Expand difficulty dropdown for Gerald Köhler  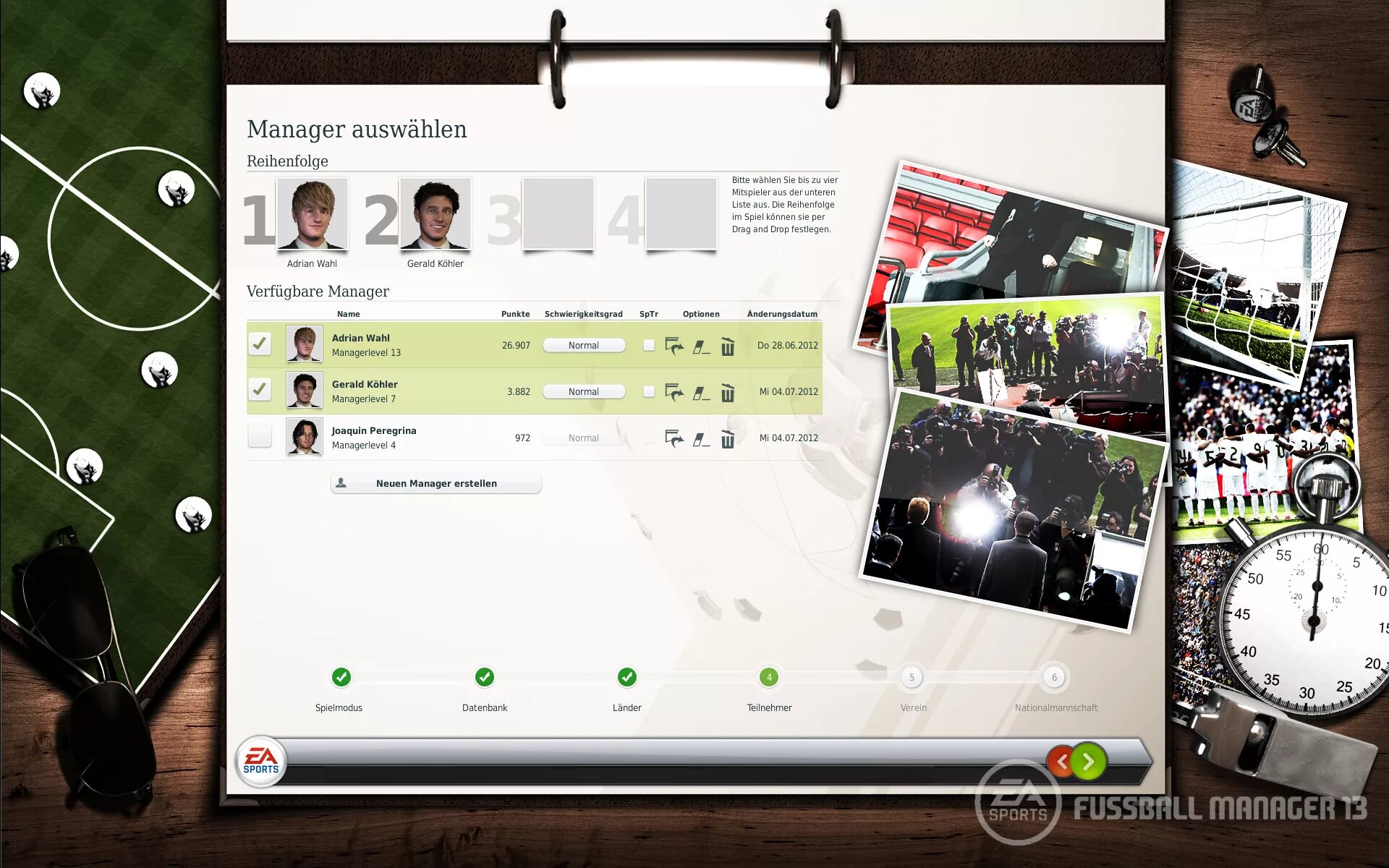click(583, 391)
